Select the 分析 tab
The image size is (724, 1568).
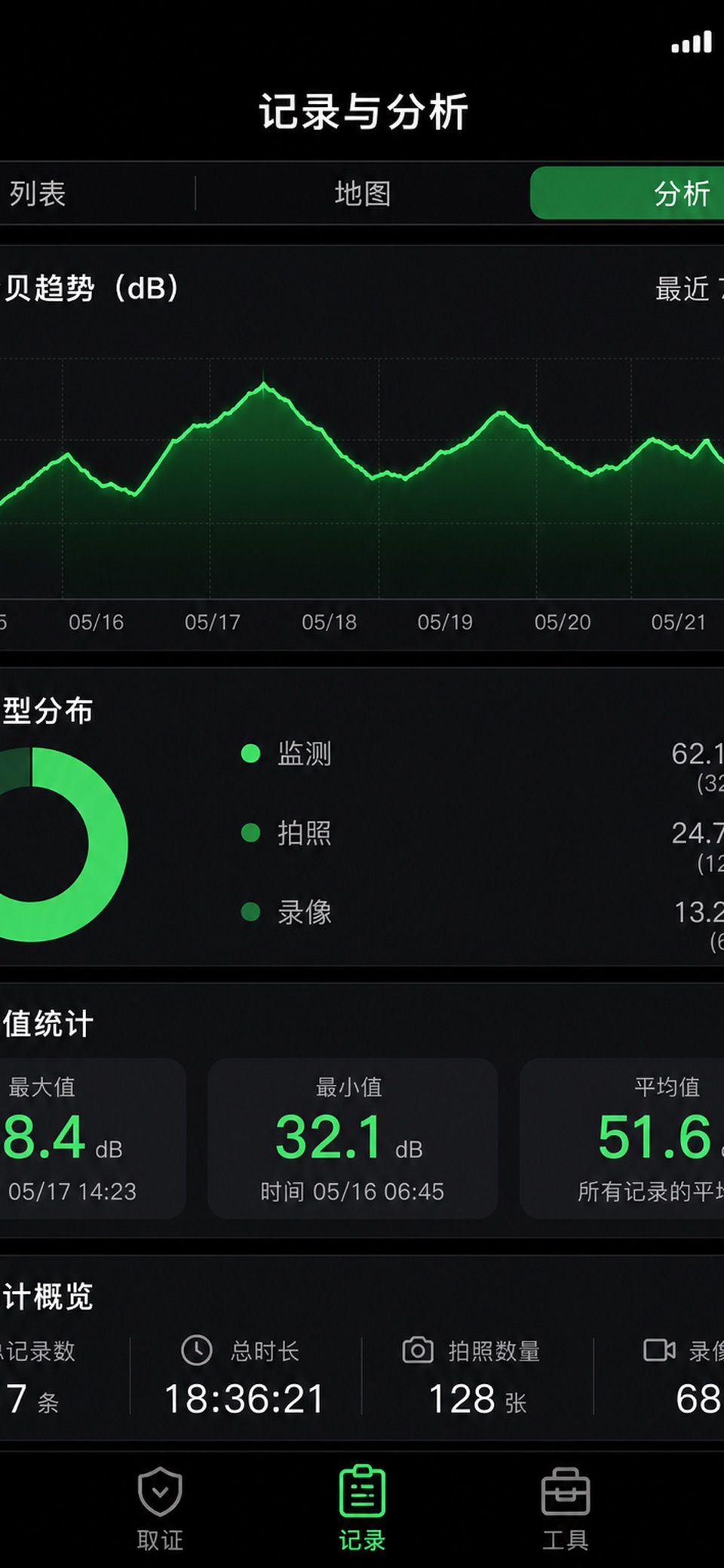point(627,193)
